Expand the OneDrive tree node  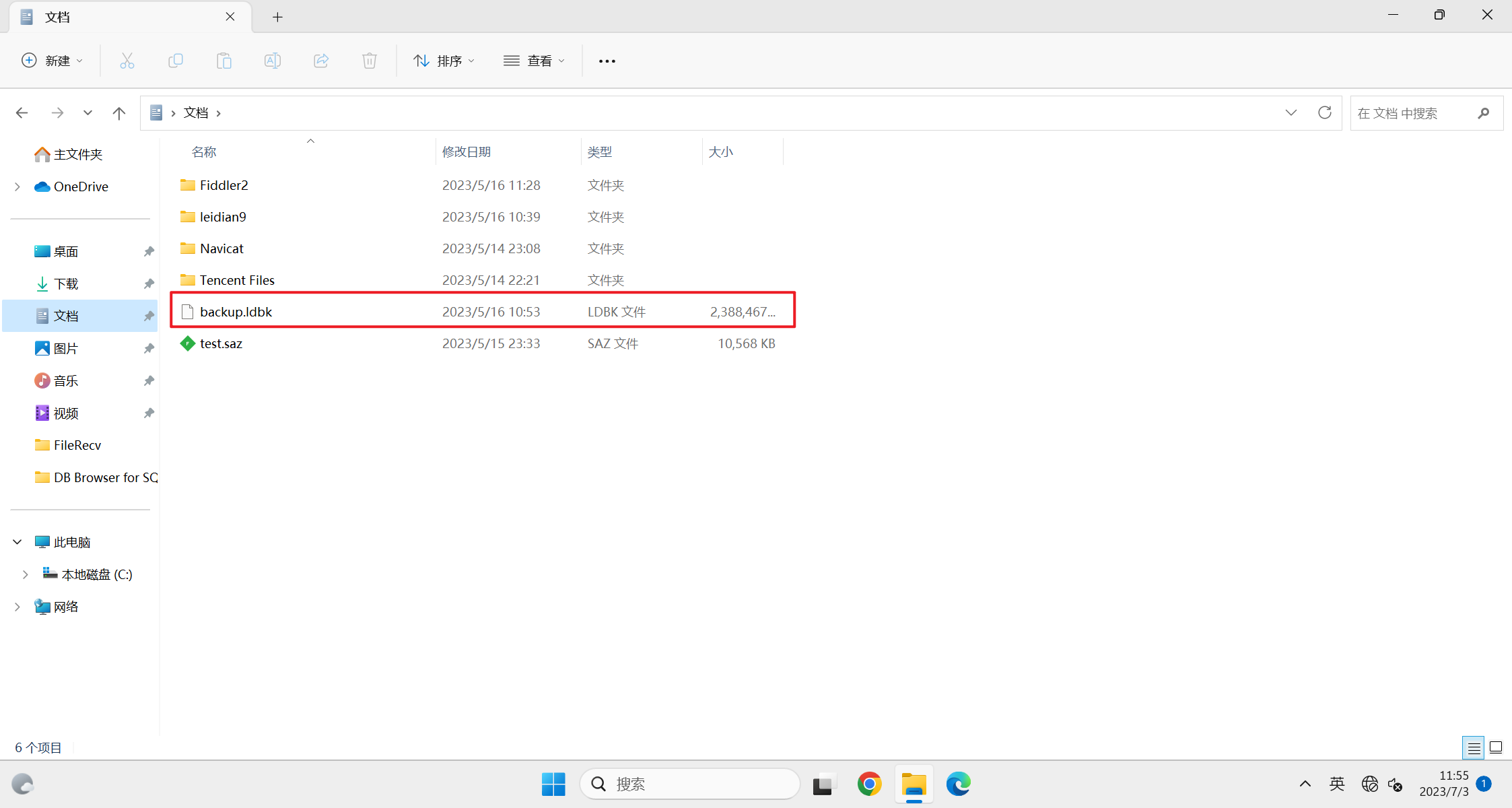pos(18,187)
